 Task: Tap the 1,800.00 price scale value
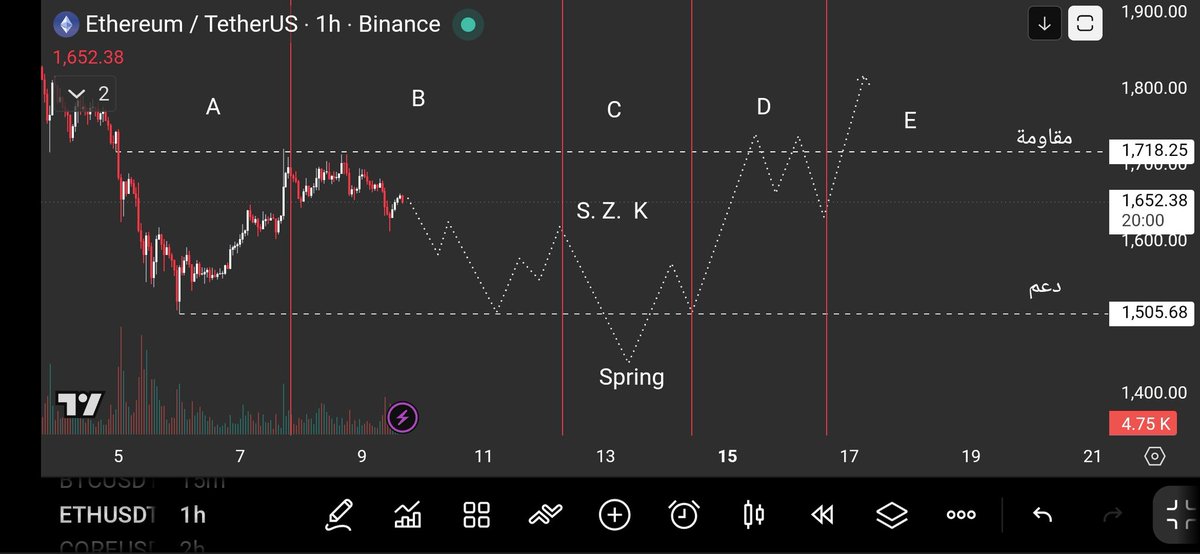click(x=1154, y=88)
